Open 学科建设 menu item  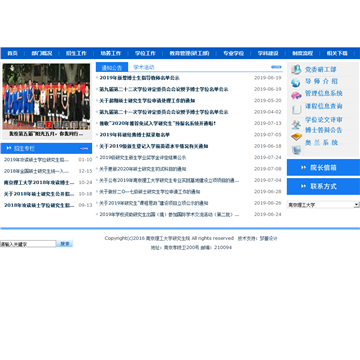[268, 53]
